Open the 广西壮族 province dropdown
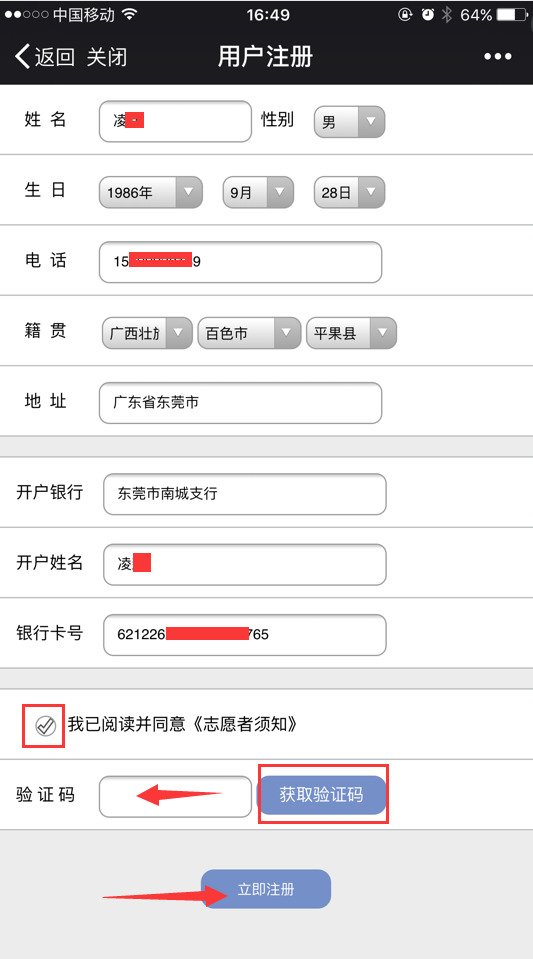Screen dimensions: 533x959 (x=147, y=333)
